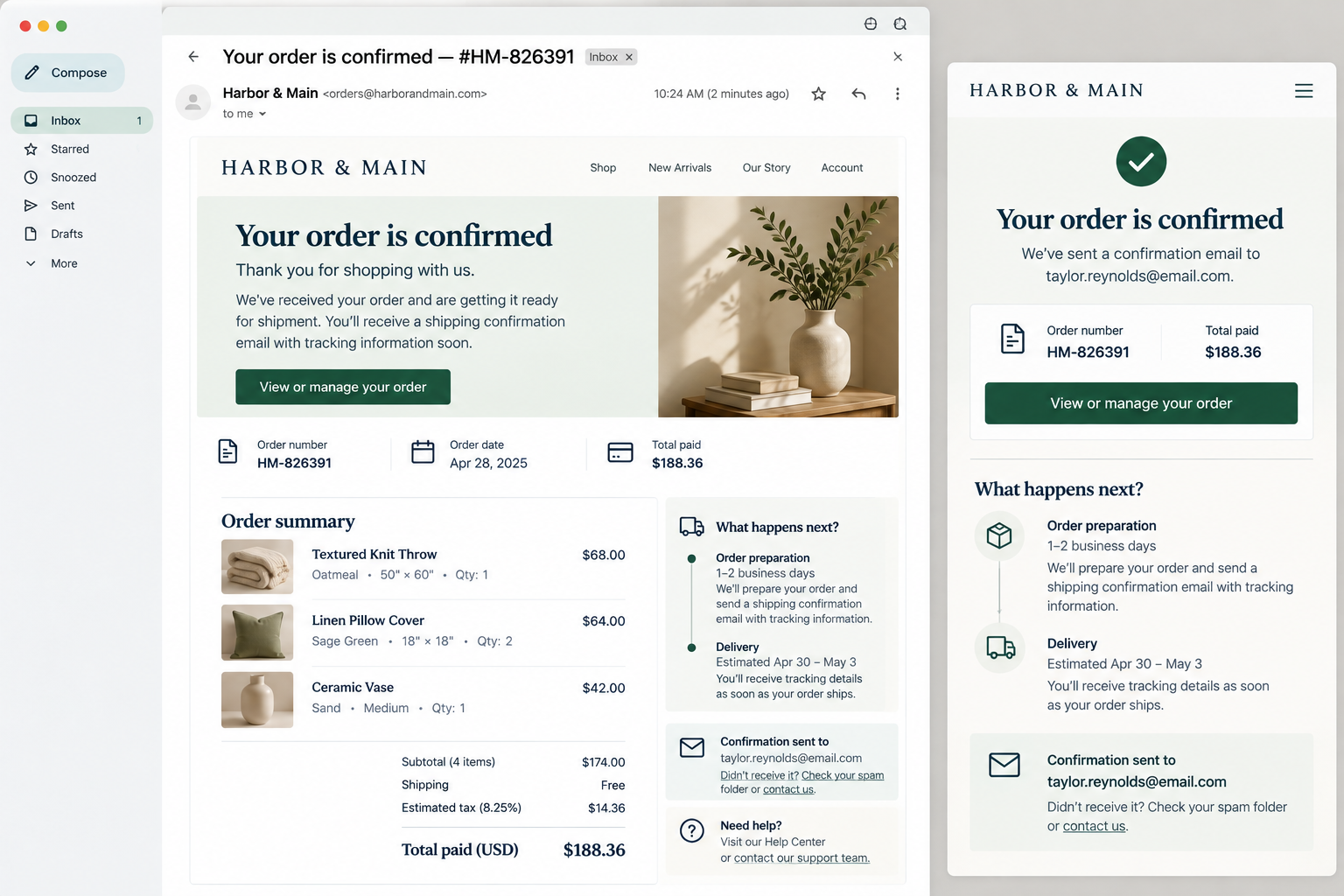This screenshot has height=896, width=1344.
Task: Click the sender avatar icon
Action: [193, 102]
